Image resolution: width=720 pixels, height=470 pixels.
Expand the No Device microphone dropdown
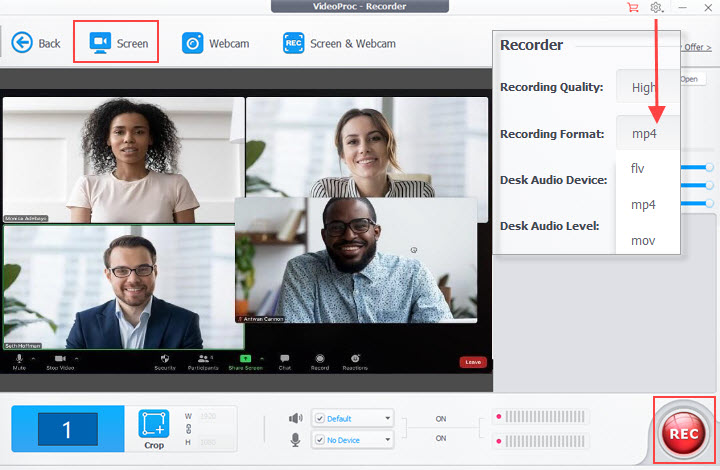(x=388, y=440)
